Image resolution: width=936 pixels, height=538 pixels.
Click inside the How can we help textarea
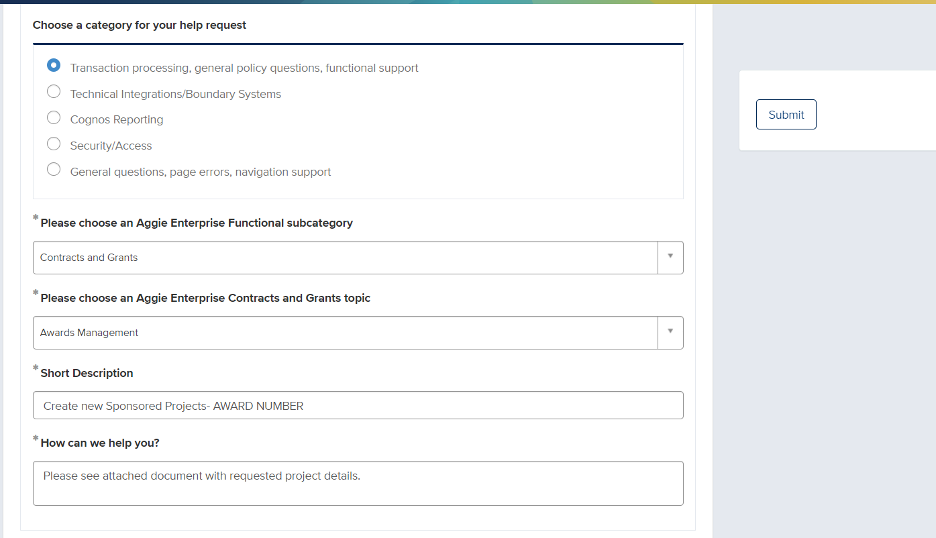pyautogui.click(x=358, y=483)
